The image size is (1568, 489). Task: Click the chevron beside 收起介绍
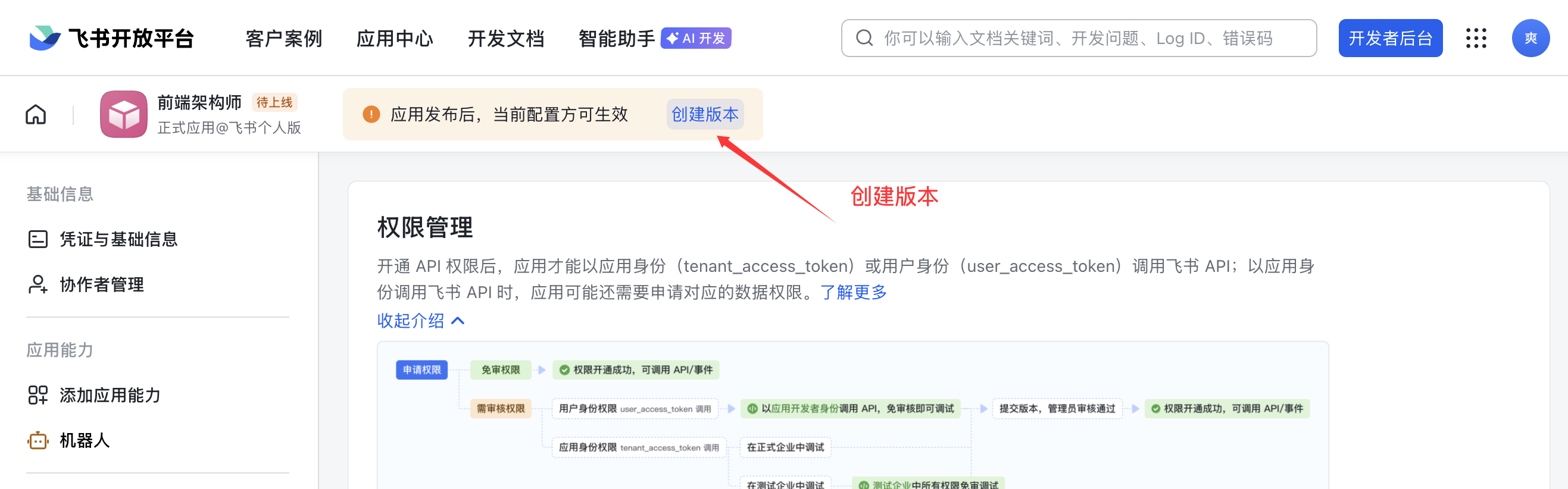tap(458, 321)
